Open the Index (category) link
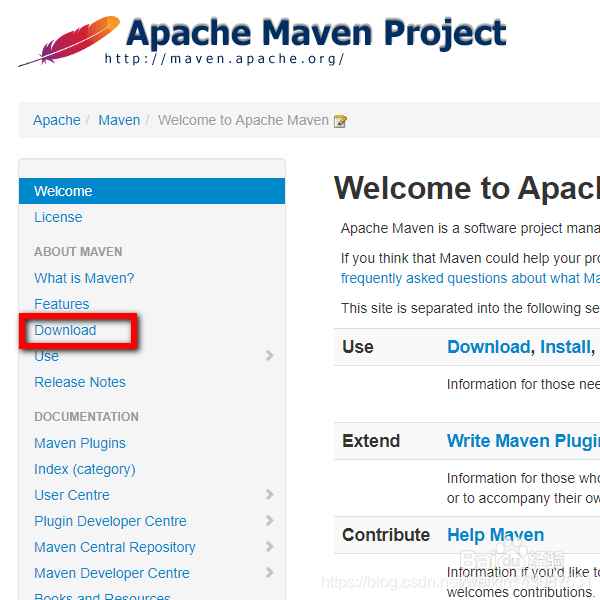Image resolution: width=600 pixels, height=600 pixels. pos(85,469)
